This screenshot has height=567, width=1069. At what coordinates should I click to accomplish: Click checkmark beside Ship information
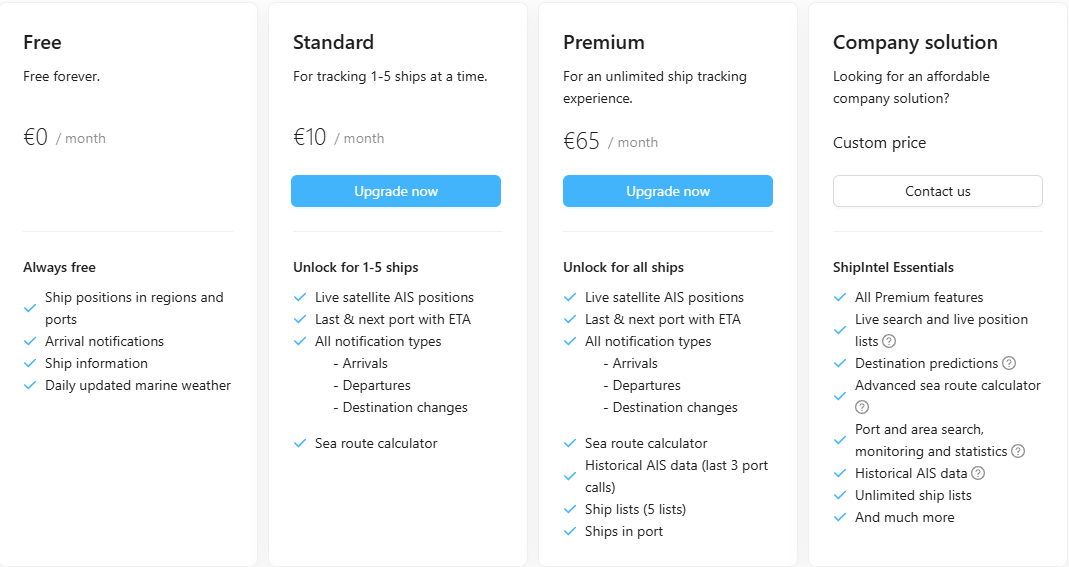click(30, 364)
